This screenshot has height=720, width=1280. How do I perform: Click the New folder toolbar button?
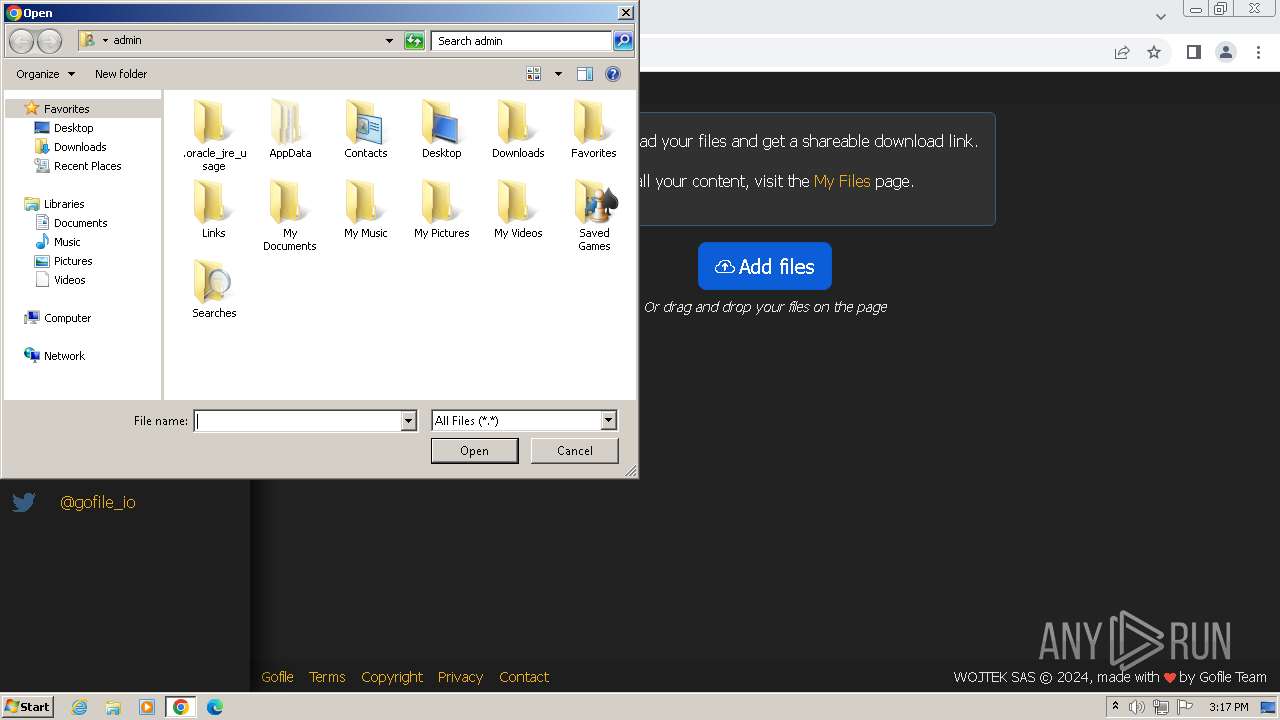[x=121, y=74]
